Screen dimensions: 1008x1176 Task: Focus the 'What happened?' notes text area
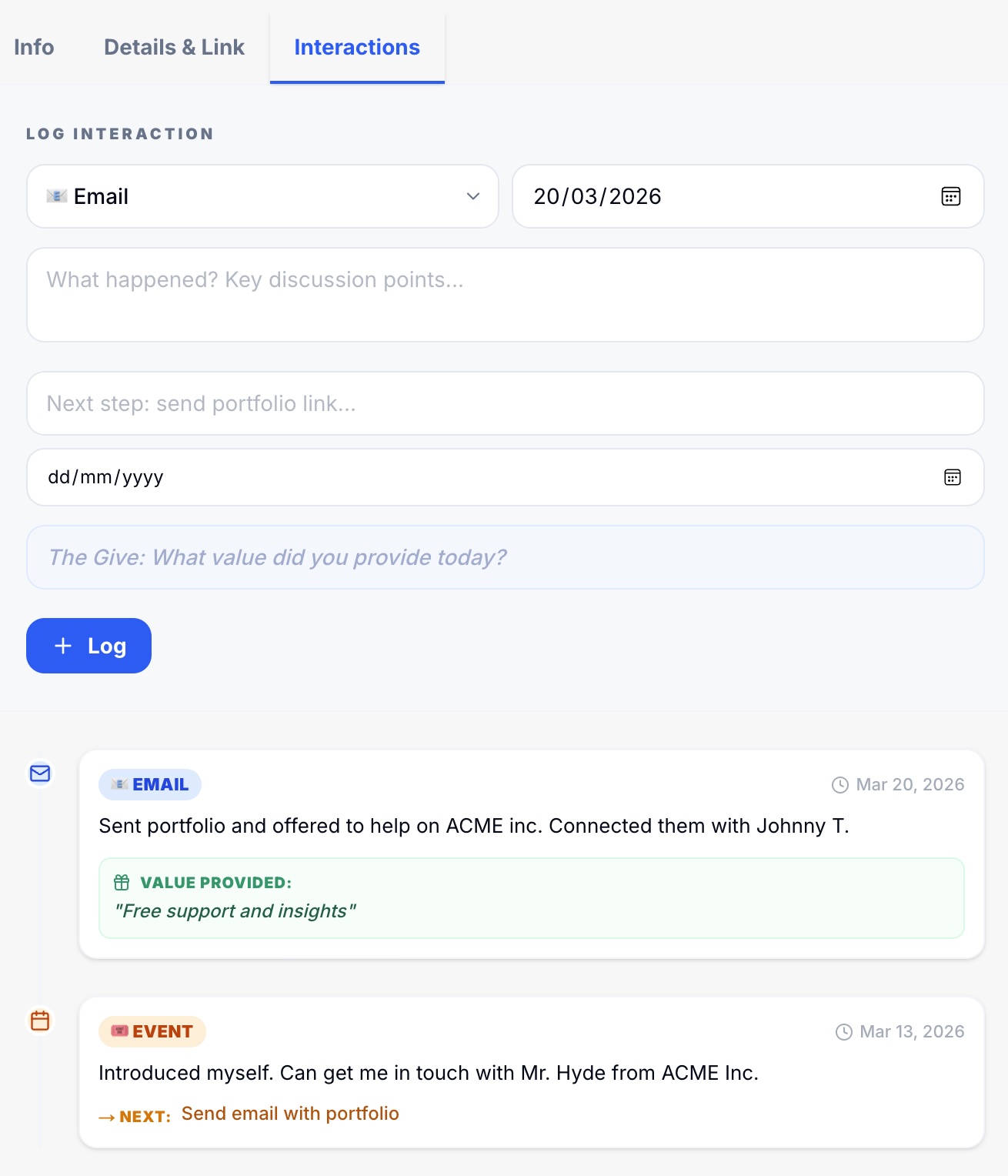(505, 295)
